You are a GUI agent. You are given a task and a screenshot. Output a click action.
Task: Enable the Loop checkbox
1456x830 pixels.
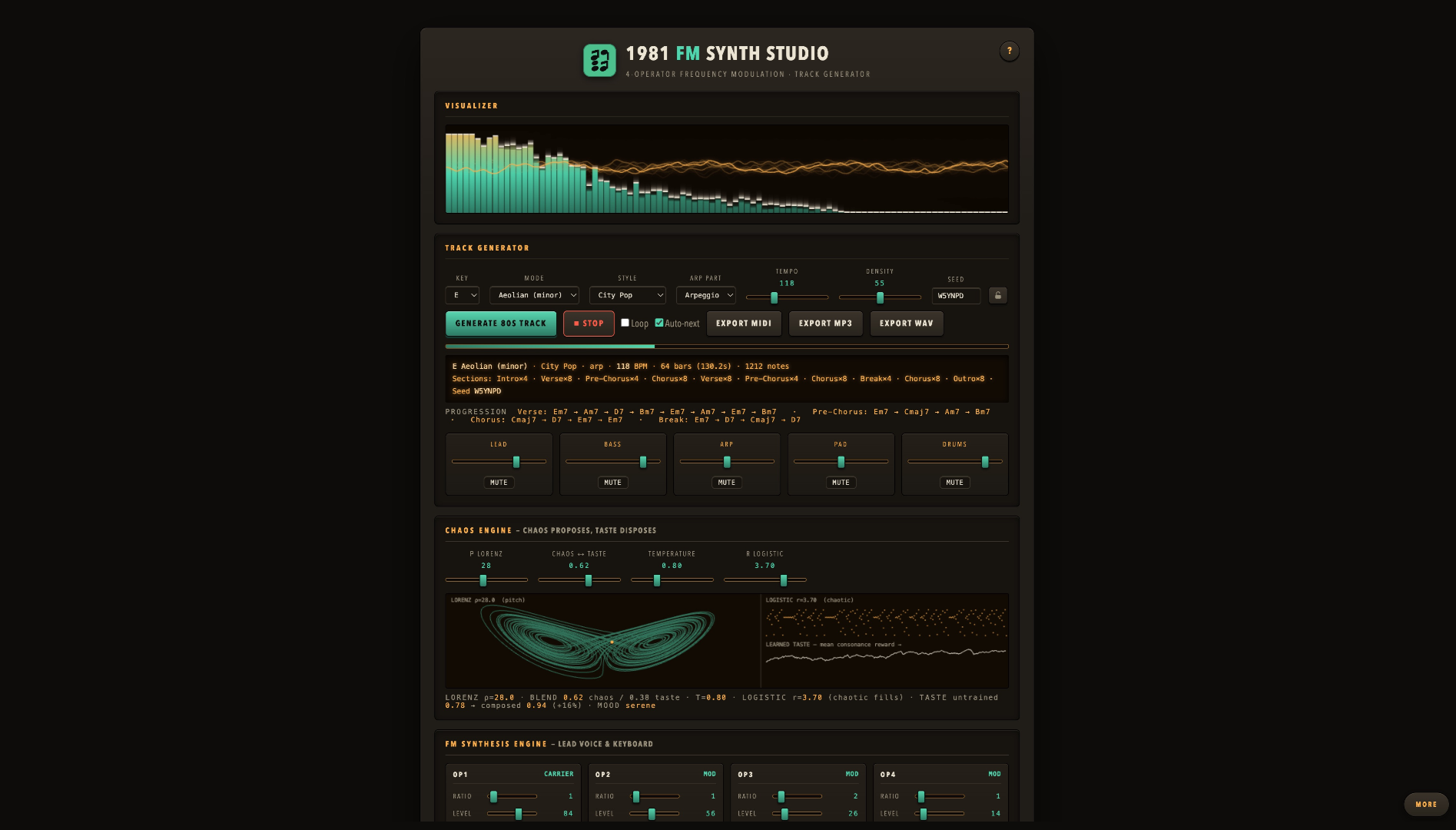pyautogui.click(x=625, y=323)
